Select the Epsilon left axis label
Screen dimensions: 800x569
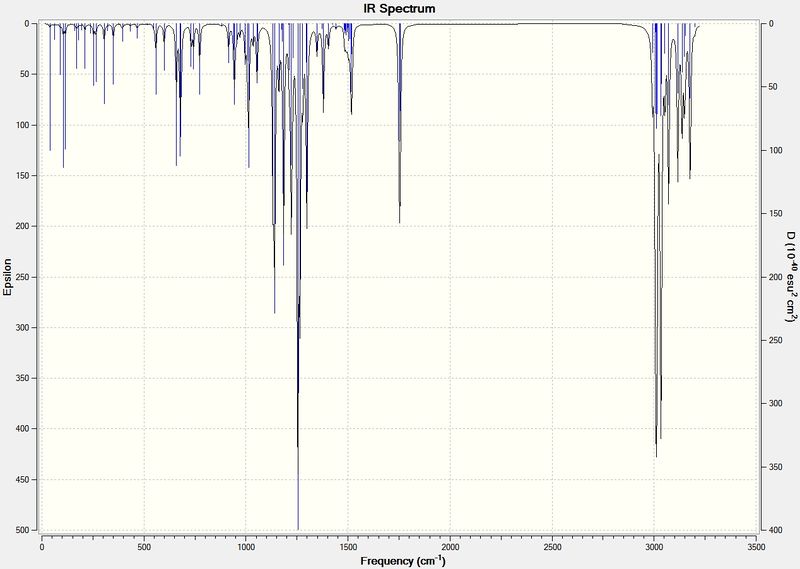[x=7, y=277]
